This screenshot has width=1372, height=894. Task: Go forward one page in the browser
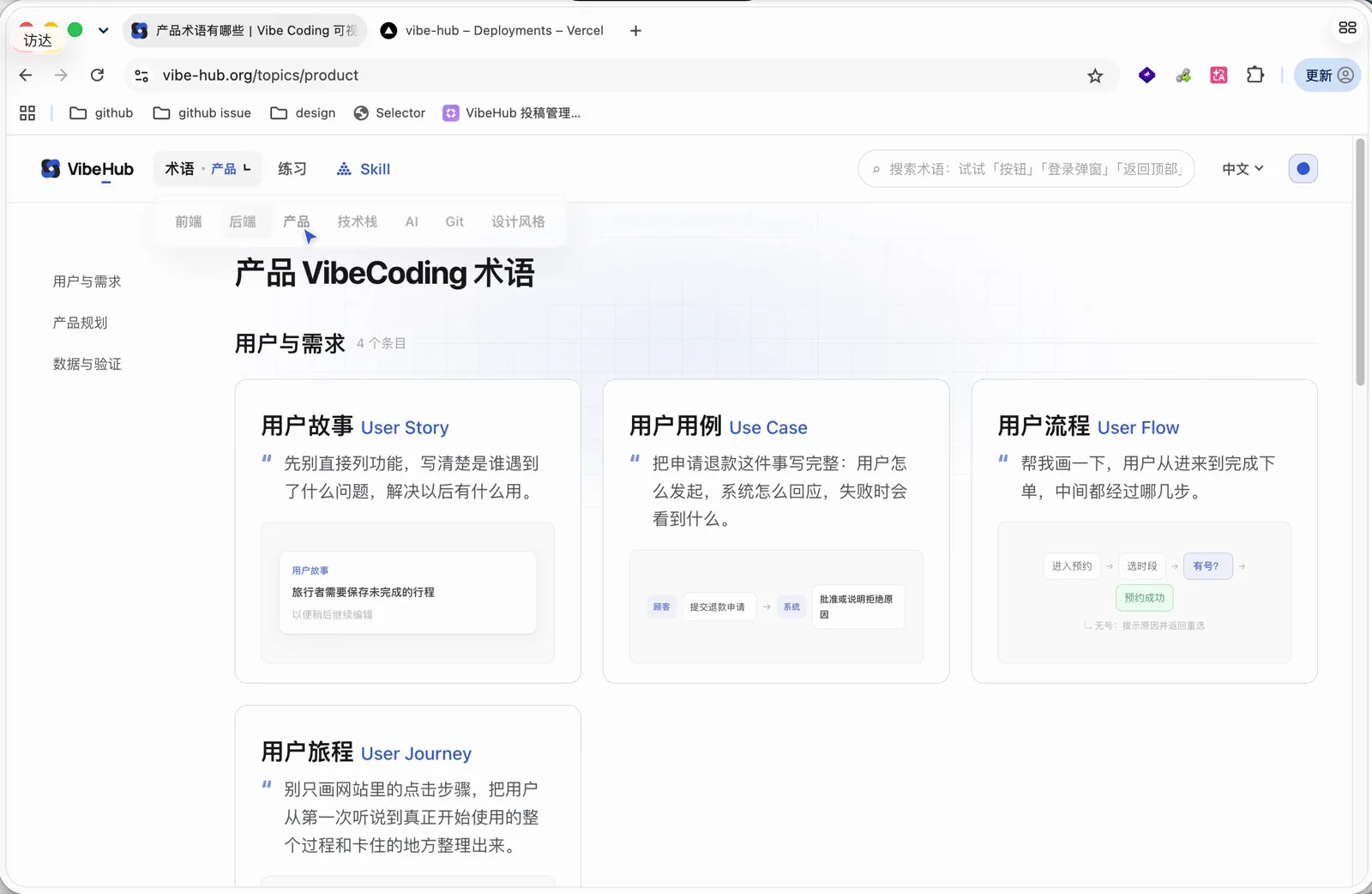[61, 76]
